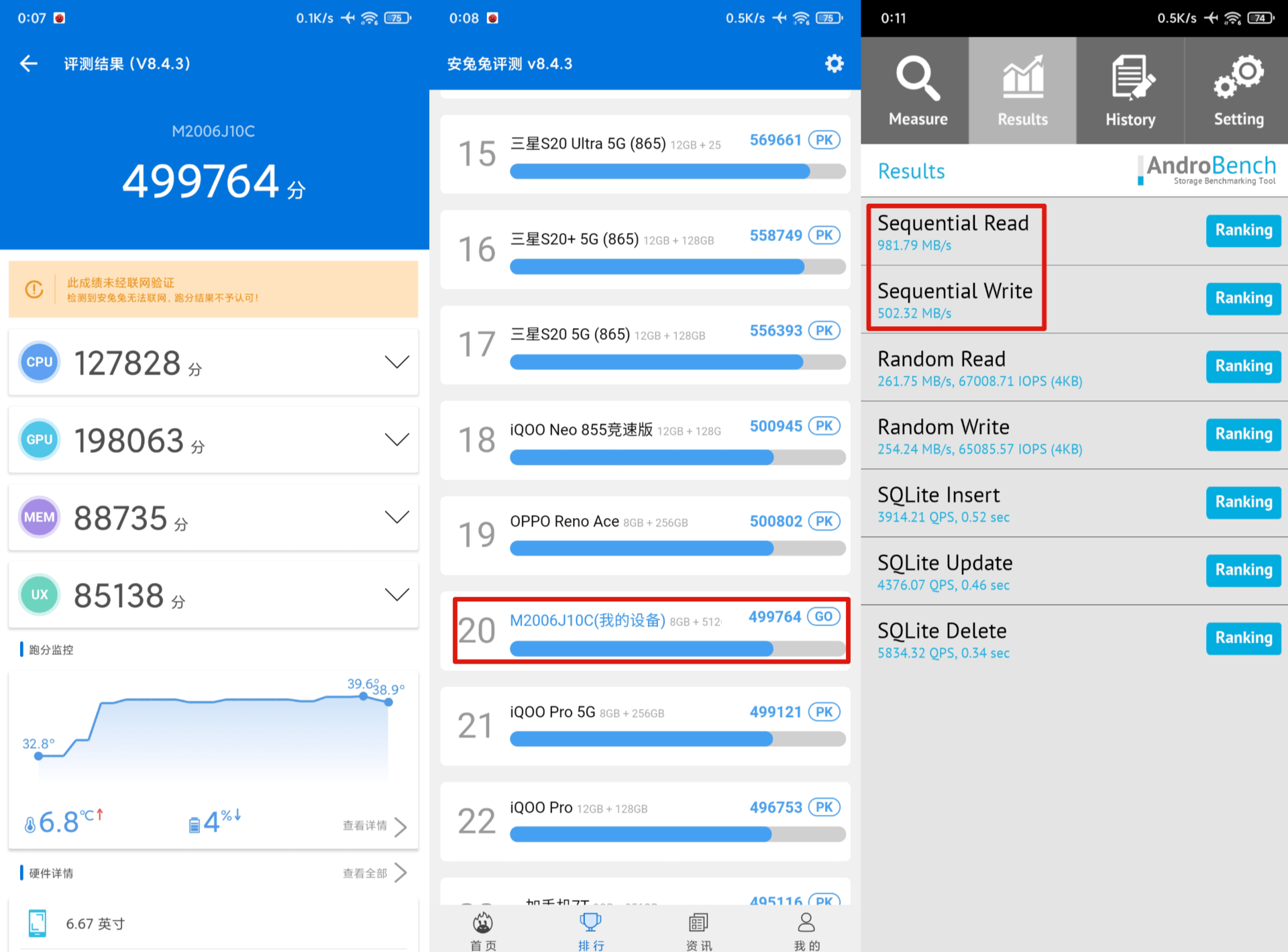
Task: Tap the unverified result warning banner
Action: tap(213, 289)
